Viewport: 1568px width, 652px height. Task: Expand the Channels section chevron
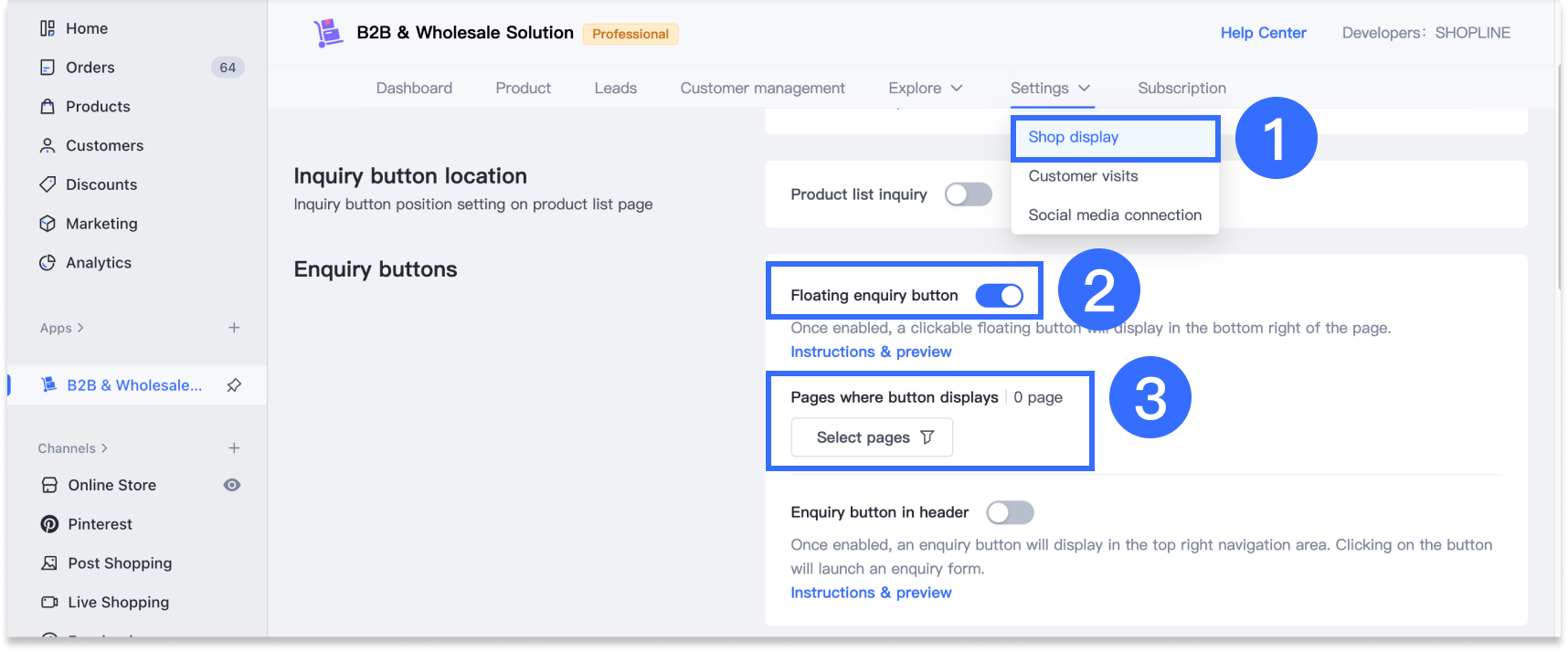pyautogui.click(x=104, y=448)
